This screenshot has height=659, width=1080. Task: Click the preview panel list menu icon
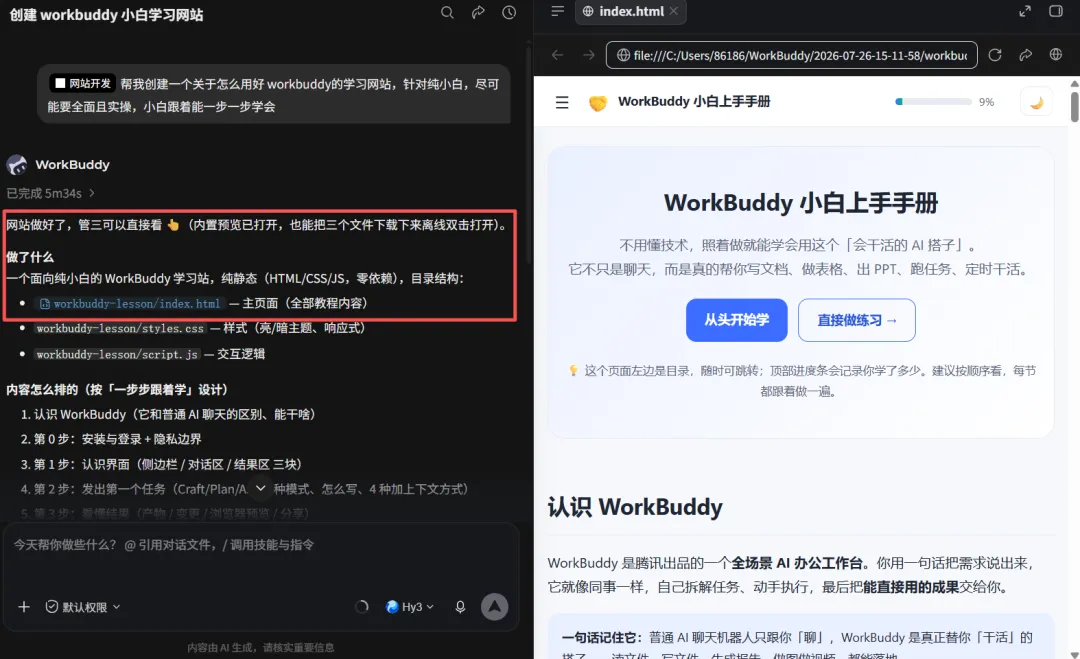click(558, 11)
